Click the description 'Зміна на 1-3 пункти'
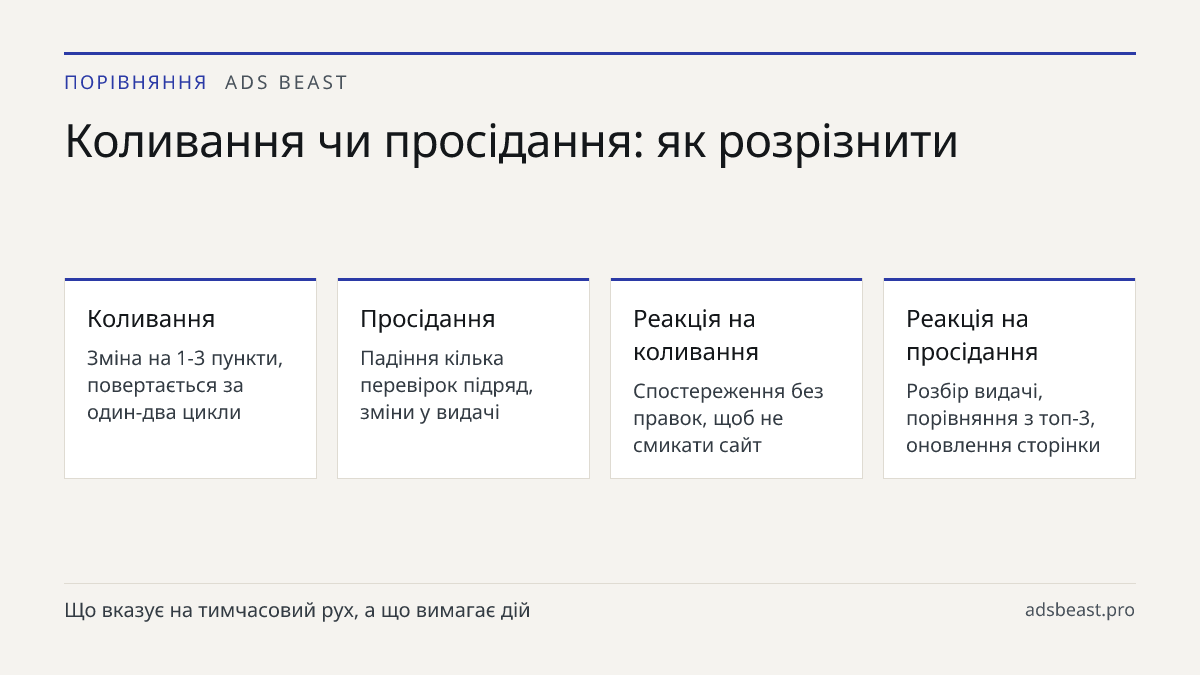The width and height of the screenshot is (1200, 675). (x=185, y=358)
